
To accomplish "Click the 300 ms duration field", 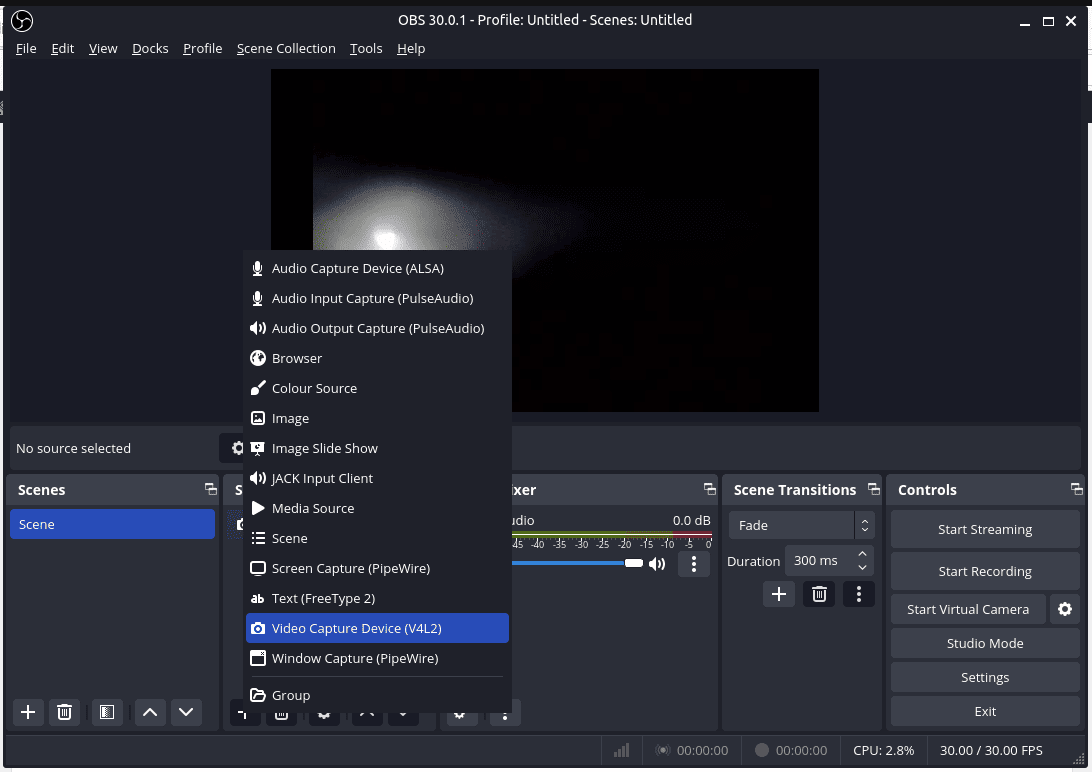I will click(820, 560).
